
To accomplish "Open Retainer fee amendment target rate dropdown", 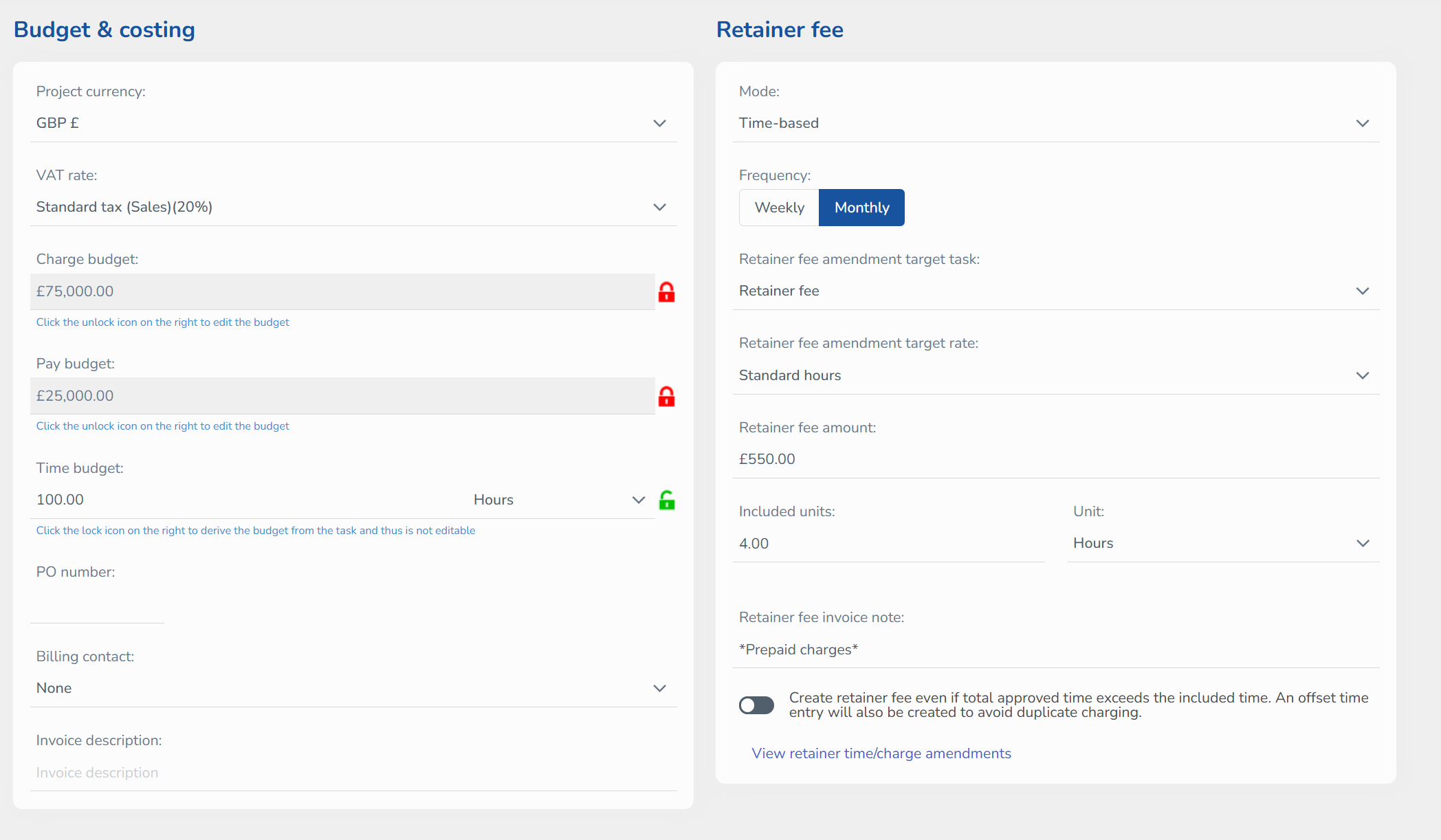I will (1056, 375).
